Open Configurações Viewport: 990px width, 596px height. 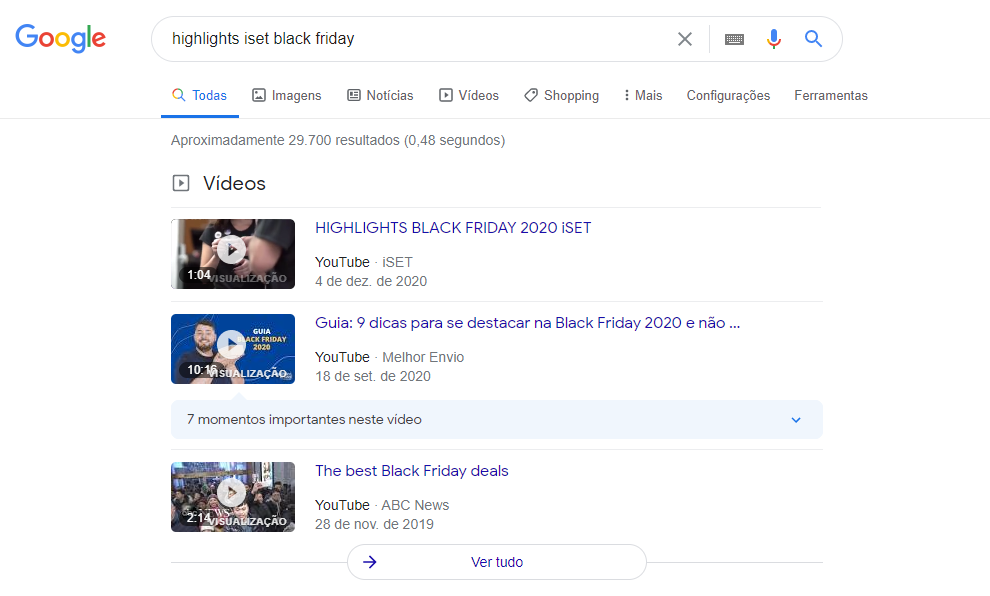[728, 95]
